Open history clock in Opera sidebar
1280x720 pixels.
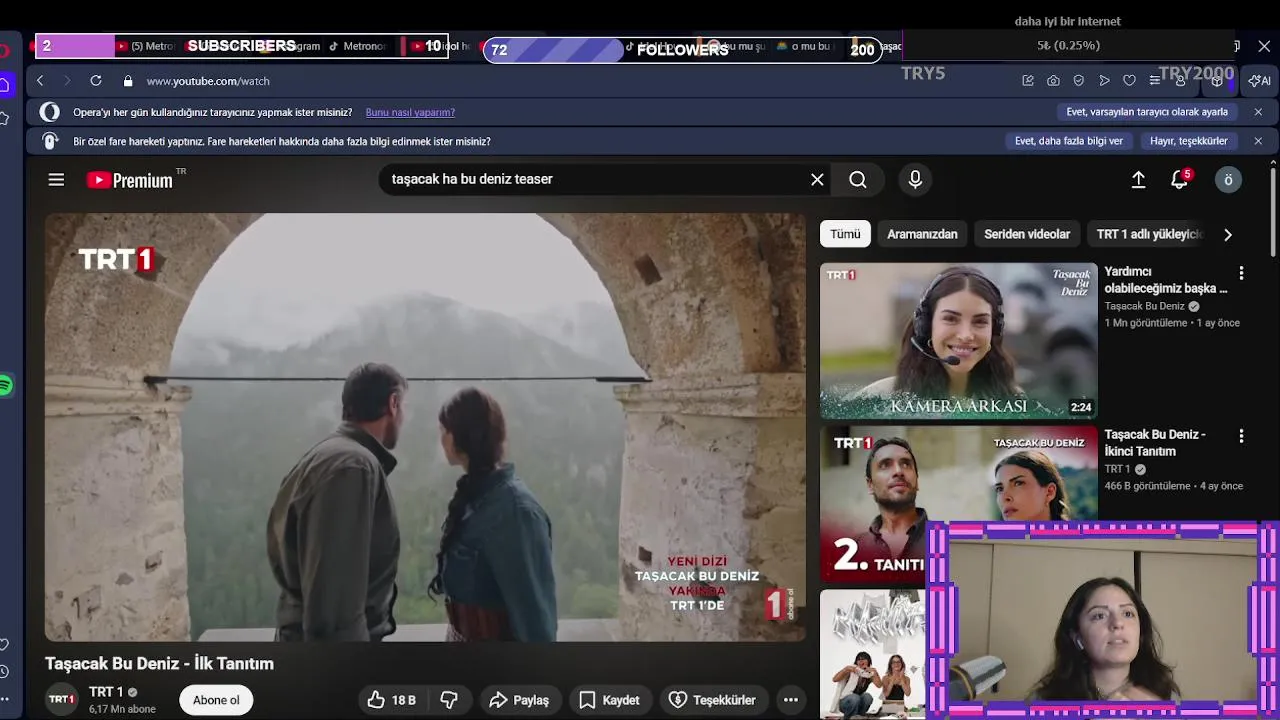(5, 671)
